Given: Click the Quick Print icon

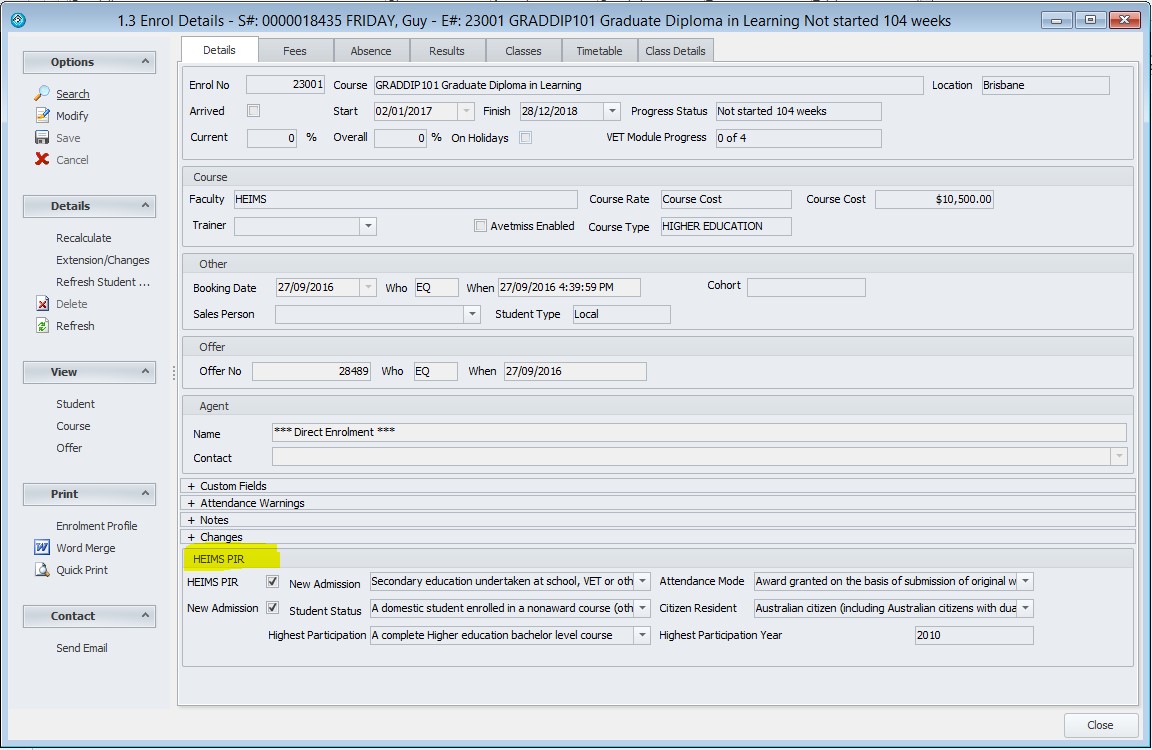Looking at the screenshot, I should 42,570.
